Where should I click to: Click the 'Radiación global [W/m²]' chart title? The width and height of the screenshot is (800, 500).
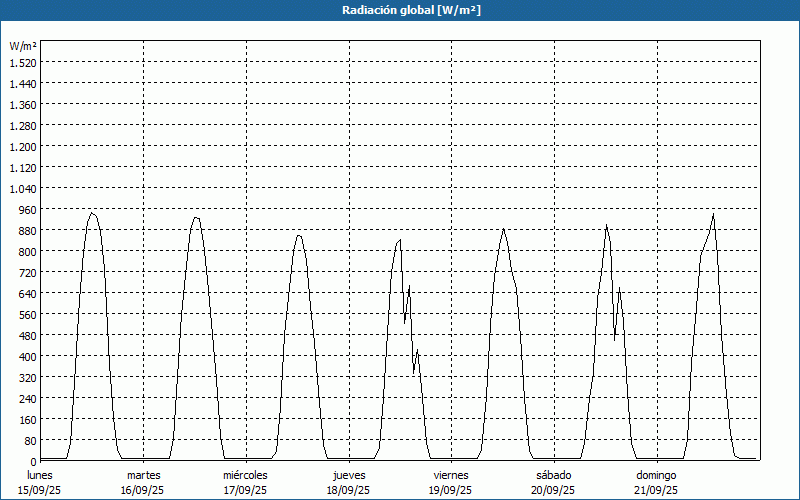pos(411,10)
